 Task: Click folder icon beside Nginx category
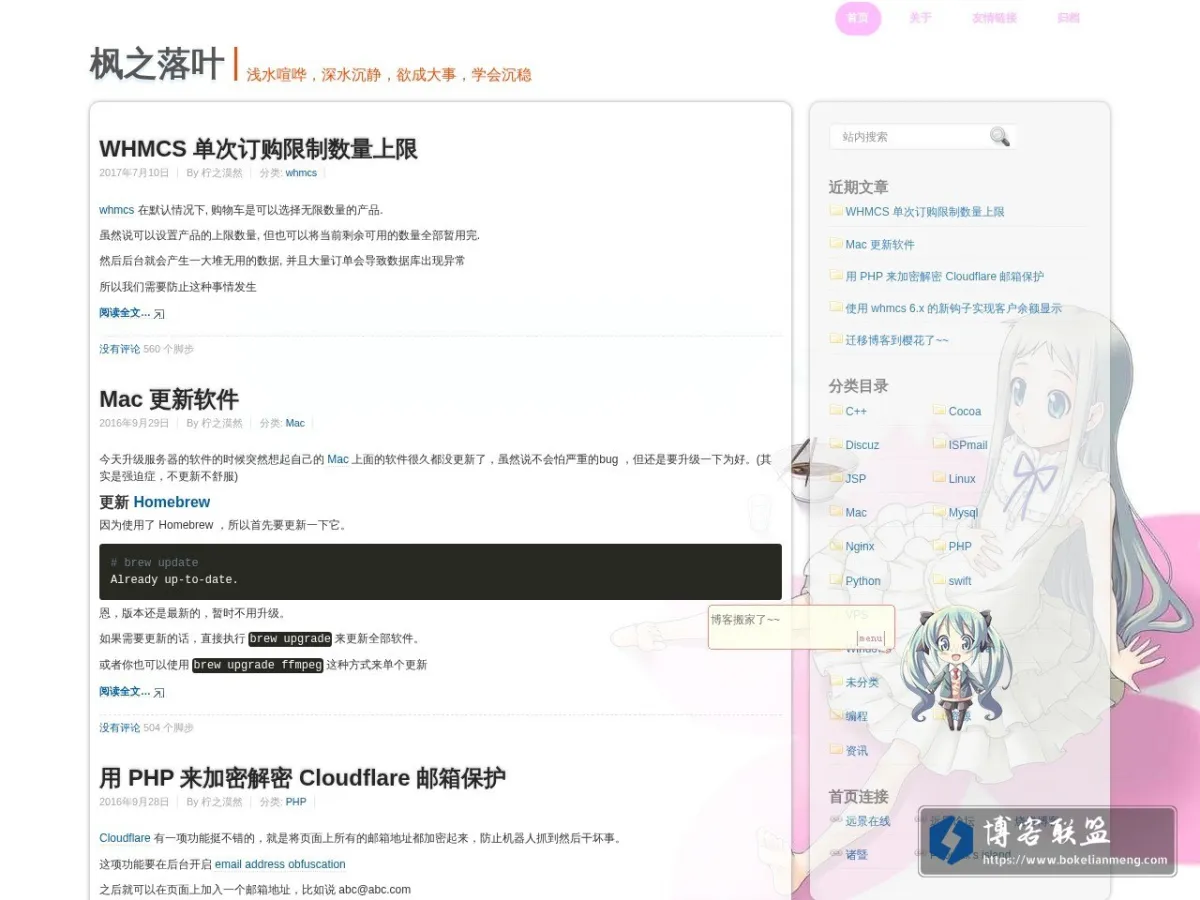point(836,546)
